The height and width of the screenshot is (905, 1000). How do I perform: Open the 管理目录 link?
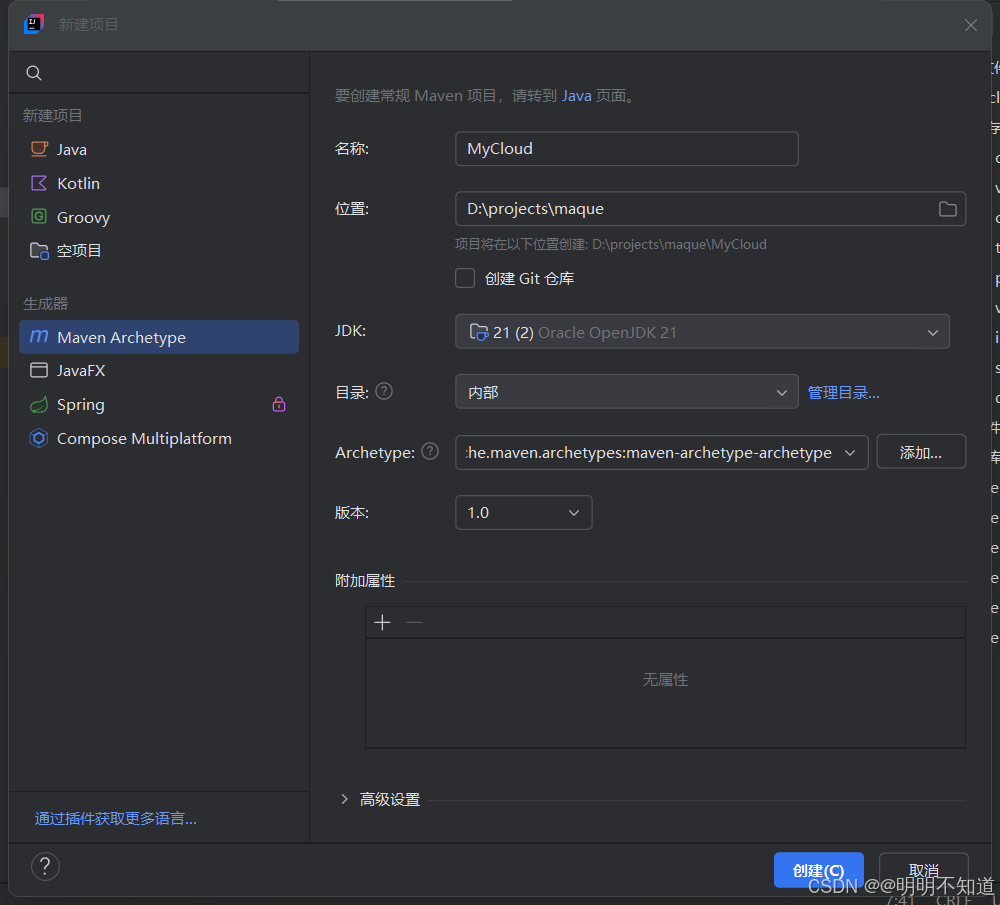(843, 392)
